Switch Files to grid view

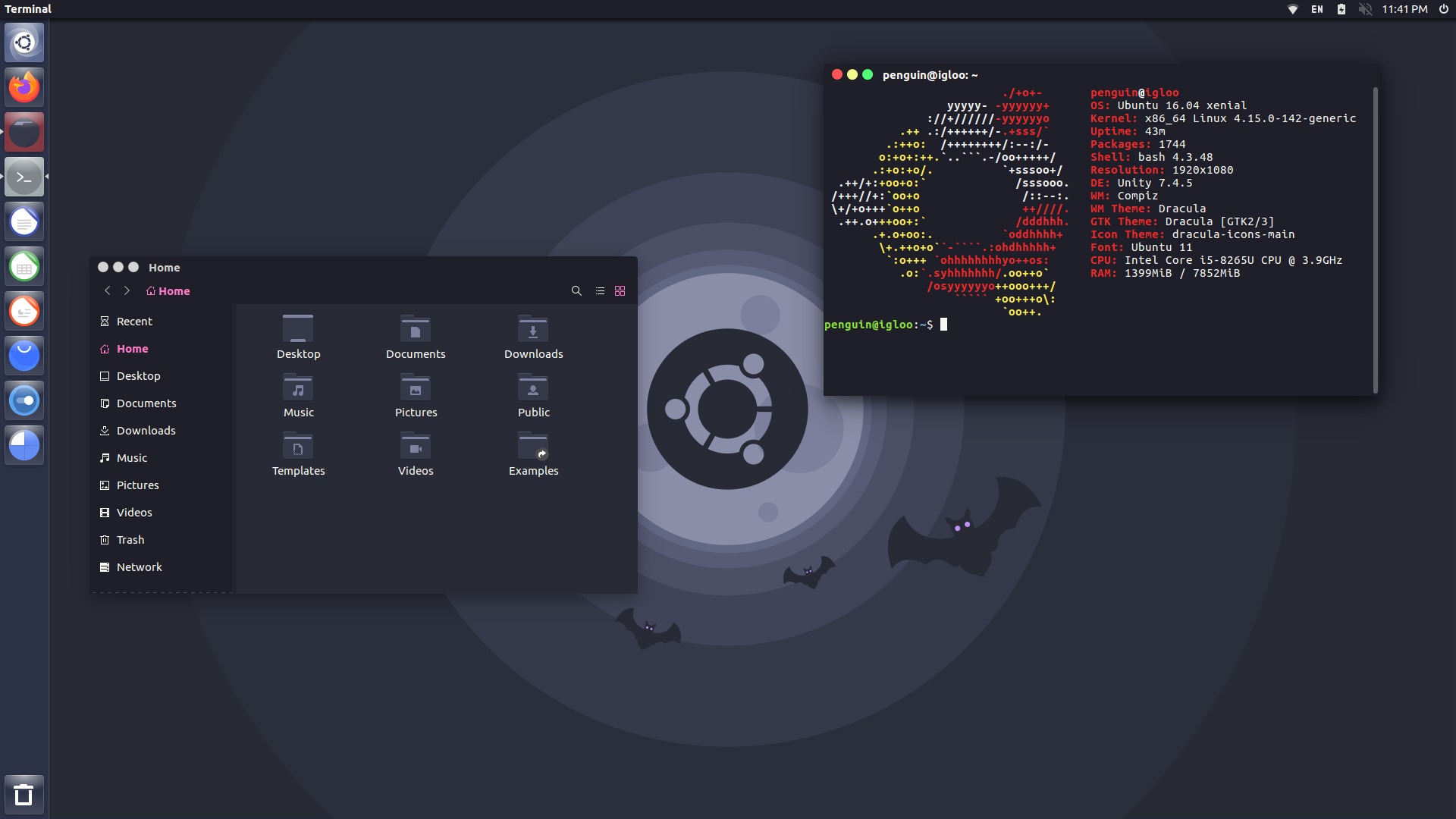pos(620,290)
